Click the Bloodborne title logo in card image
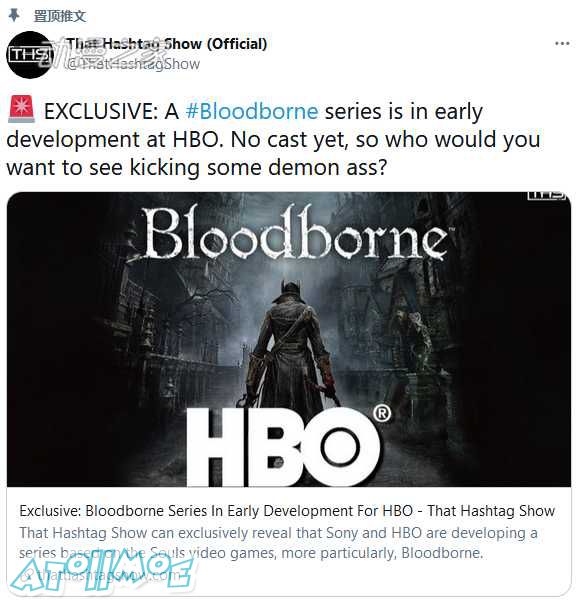The height and width of the screenshot is (607, 582). (293, 233)
